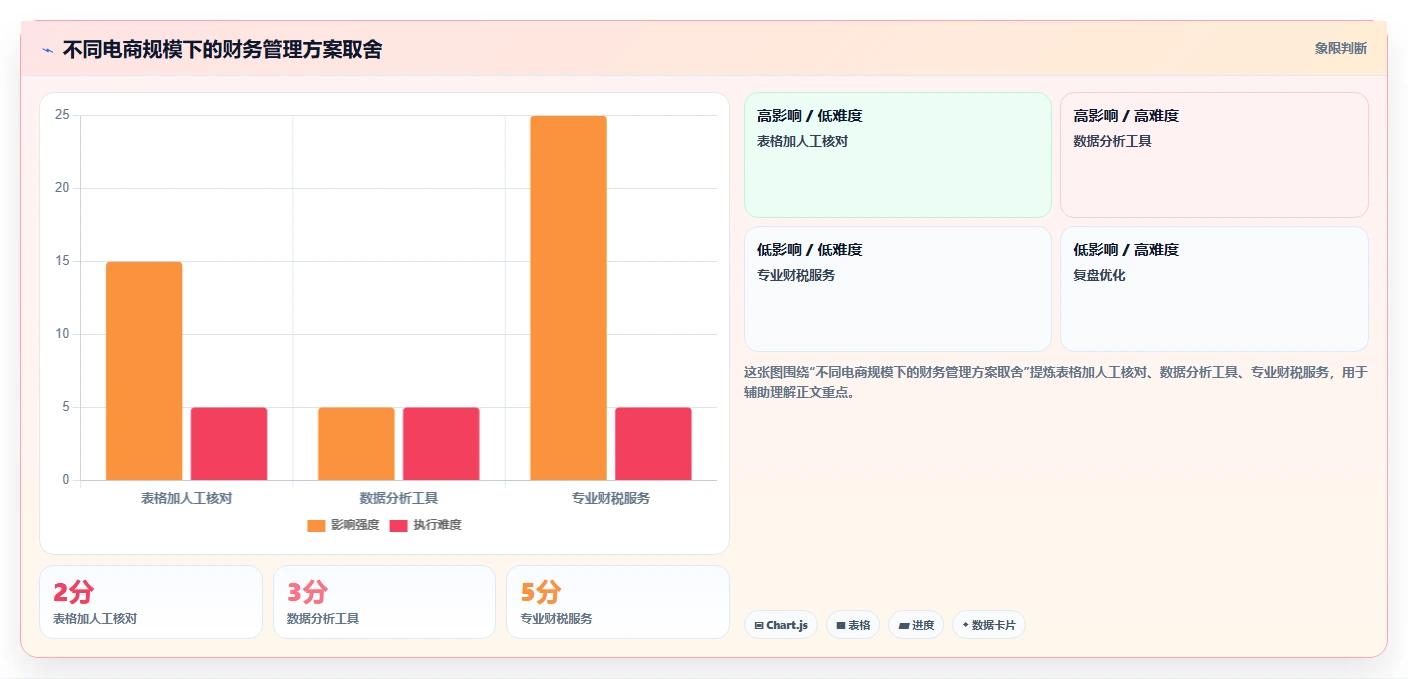Open the 高影响 / 低难度 quadrant card
1408x679 pixels.
[x=898, y=155]
